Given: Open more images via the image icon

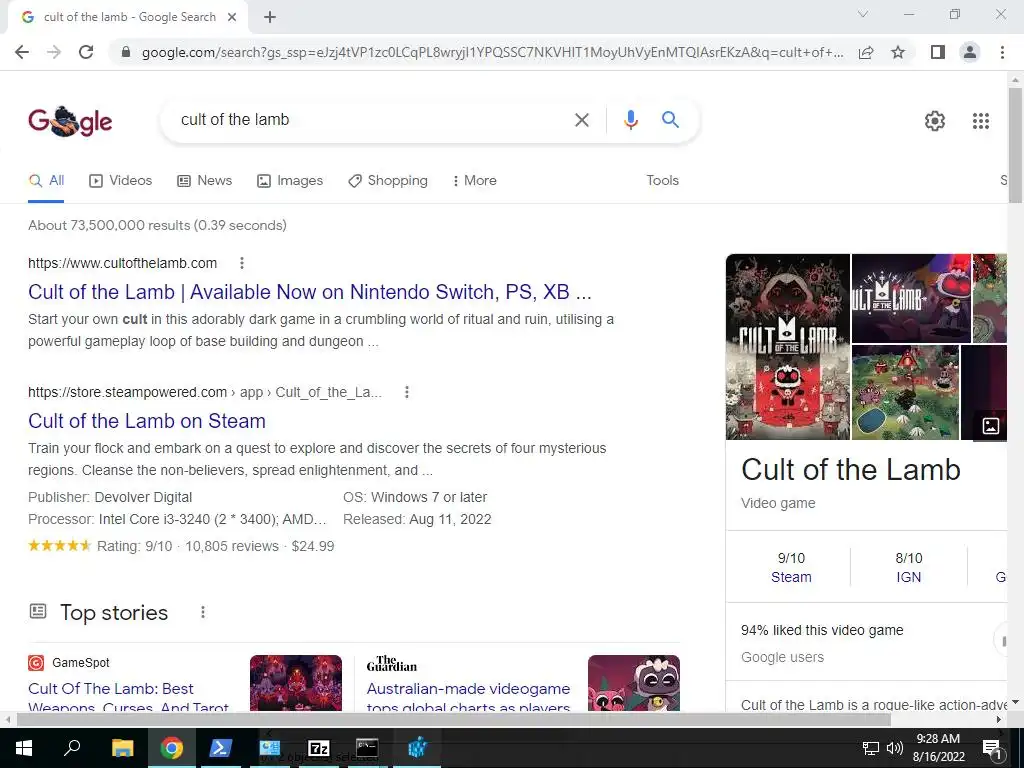Looking at the screenshot, I should pyautogui.click(x=990, y=426).
